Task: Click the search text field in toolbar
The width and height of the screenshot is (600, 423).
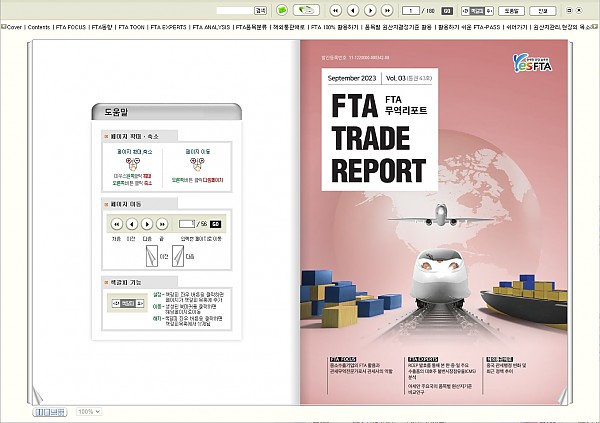Action: (x=235, y=11)
